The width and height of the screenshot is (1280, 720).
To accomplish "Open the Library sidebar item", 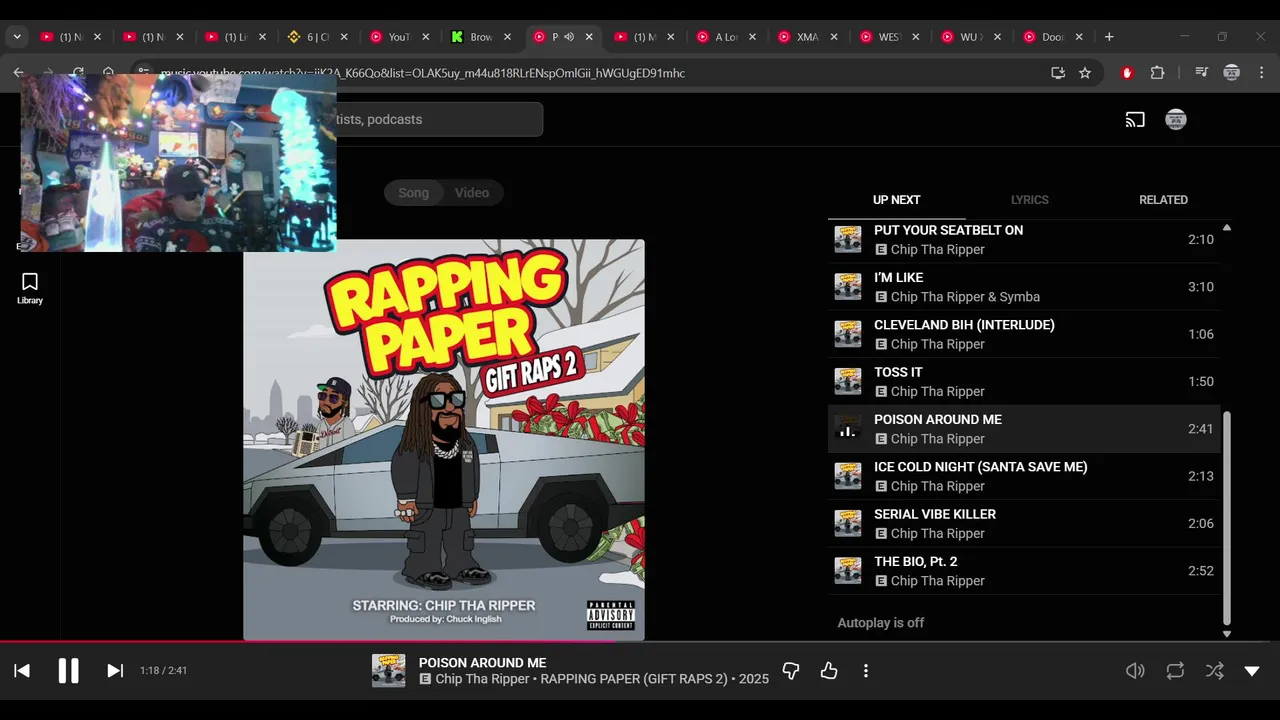I will [30, 289].
